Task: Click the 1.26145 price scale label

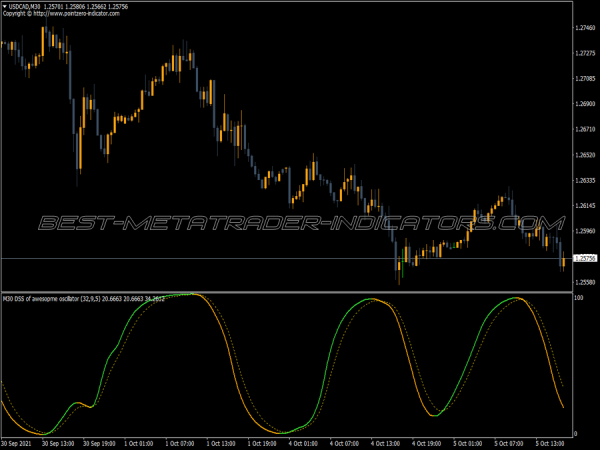Action: tap(585, 206)
